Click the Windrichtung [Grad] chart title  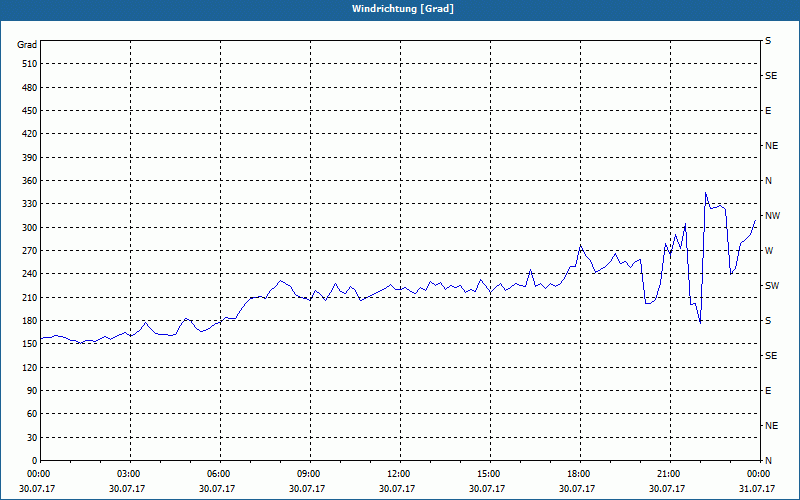click(x=403, y=9)
